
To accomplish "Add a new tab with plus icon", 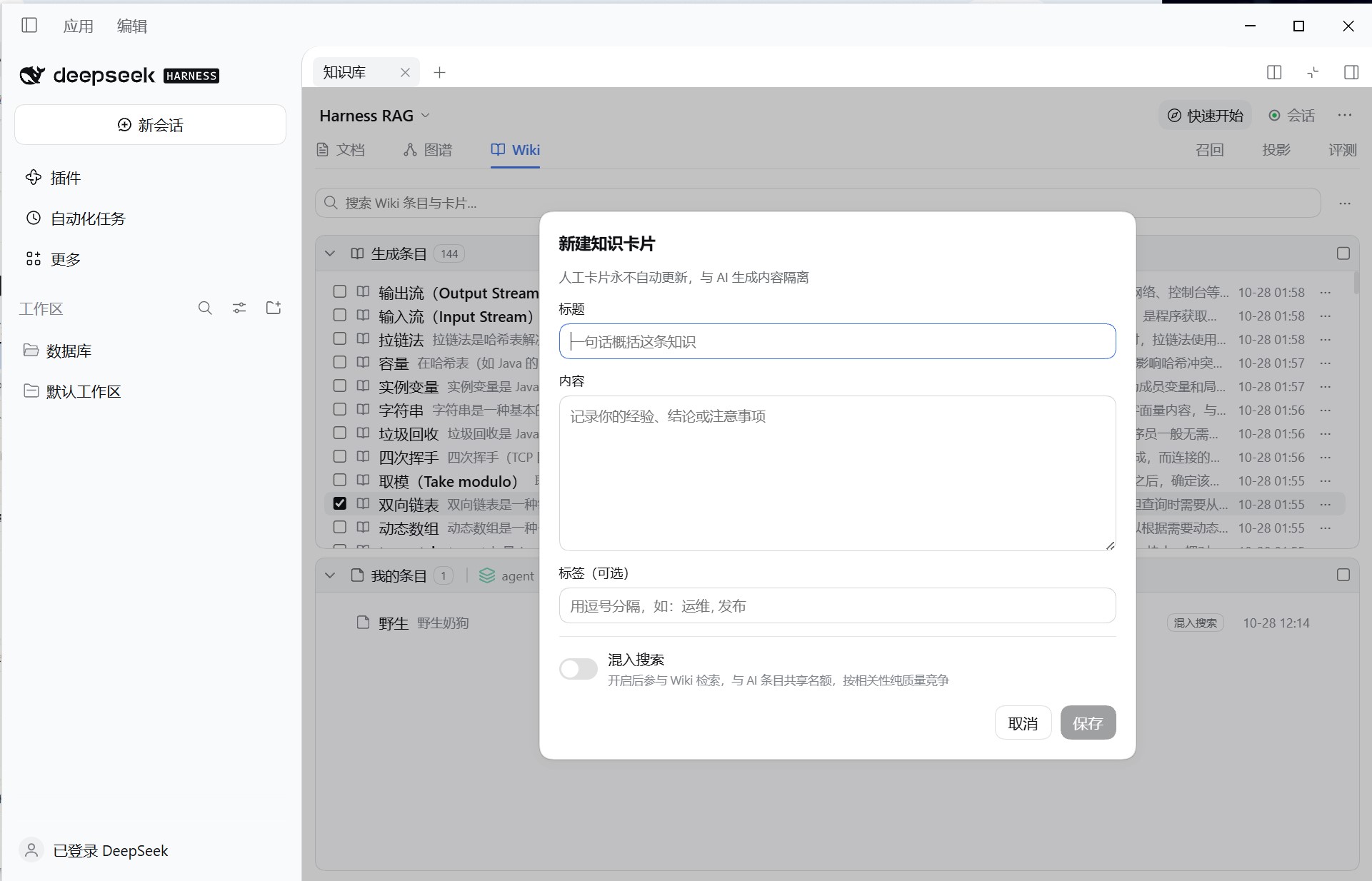I will (440, 72).
